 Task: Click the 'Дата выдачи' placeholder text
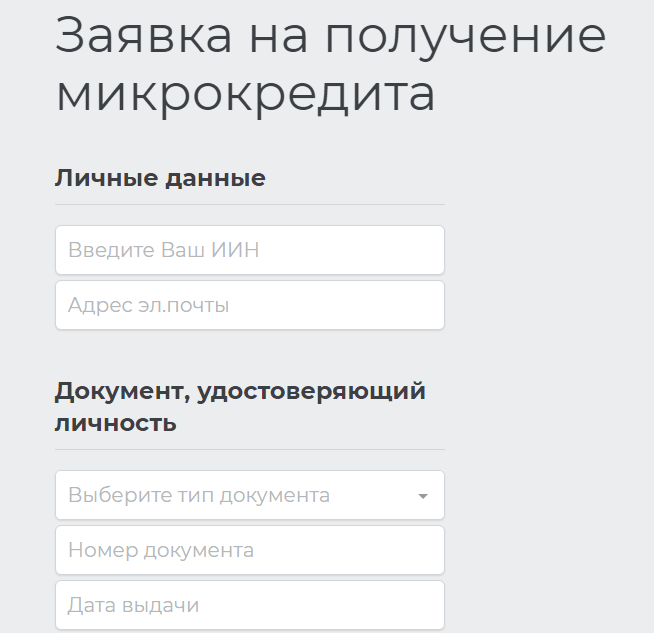(133, 605)
